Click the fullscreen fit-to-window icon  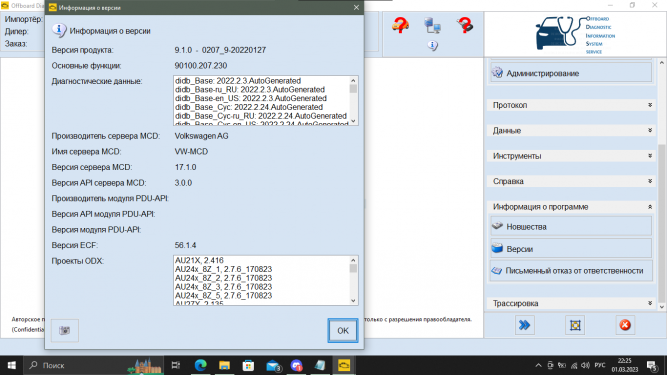[575, 325]
